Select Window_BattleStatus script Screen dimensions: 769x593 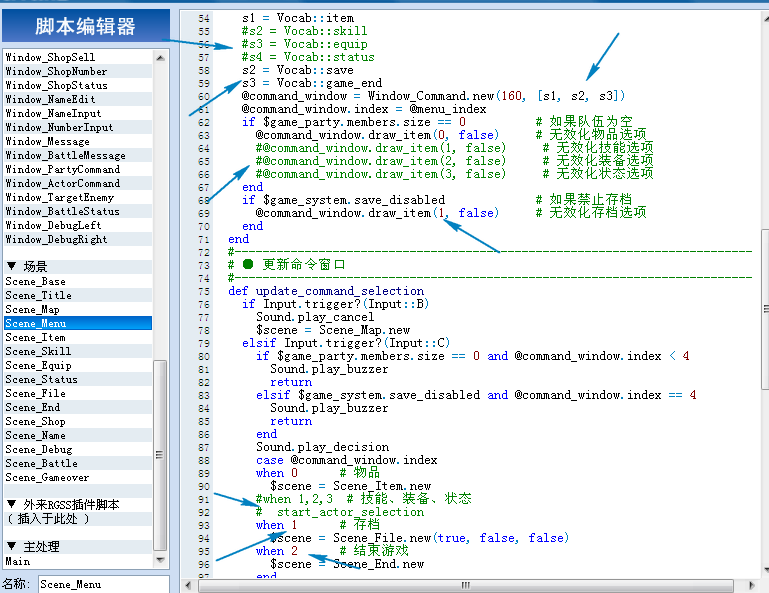[78, 211]
